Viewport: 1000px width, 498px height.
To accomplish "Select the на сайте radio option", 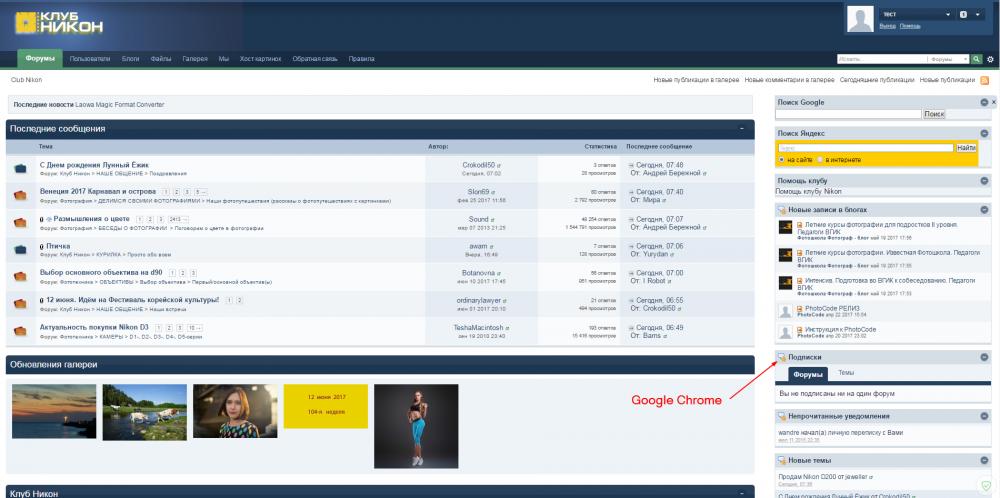I will pos(781,159).
